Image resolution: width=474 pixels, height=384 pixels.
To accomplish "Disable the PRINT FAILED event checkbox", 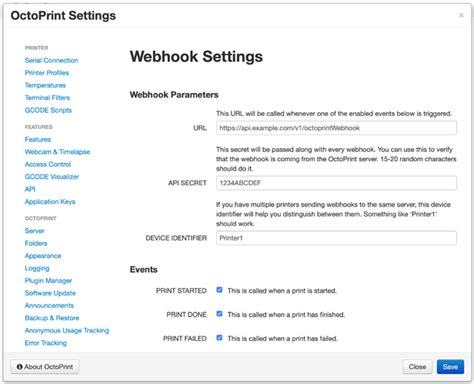I will click(219, 338).
